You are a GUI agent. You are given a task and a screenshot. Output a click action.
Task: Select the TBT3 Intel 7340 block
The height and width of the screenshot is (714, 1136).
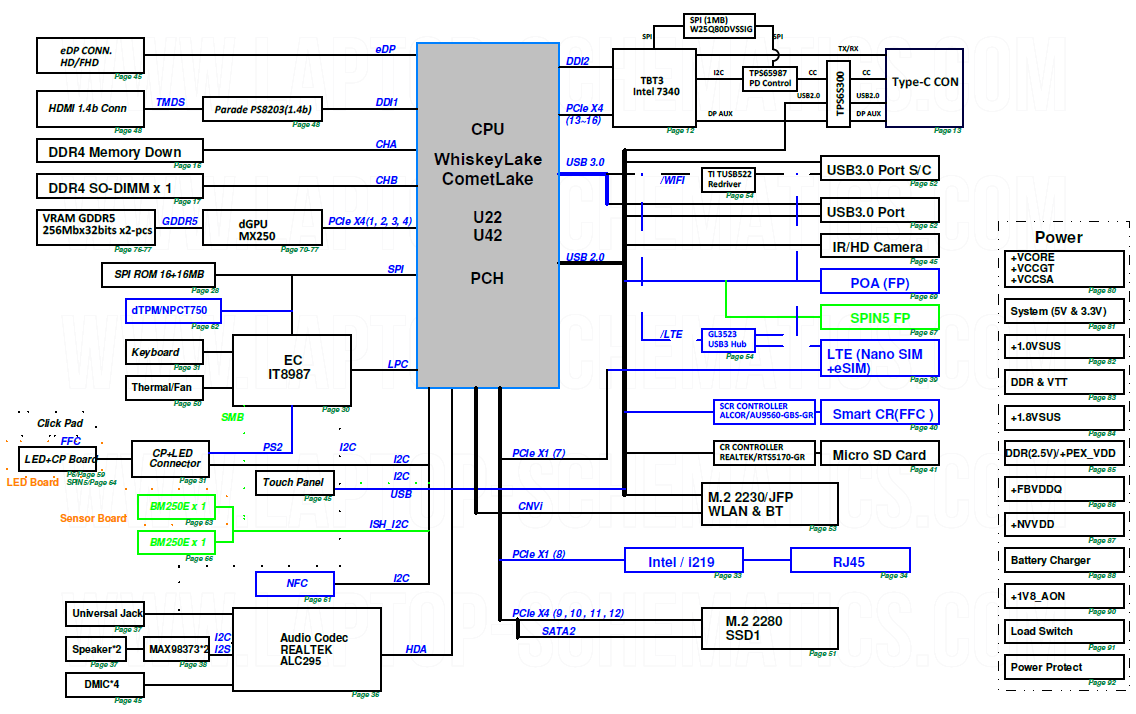[x=654, y=87]
